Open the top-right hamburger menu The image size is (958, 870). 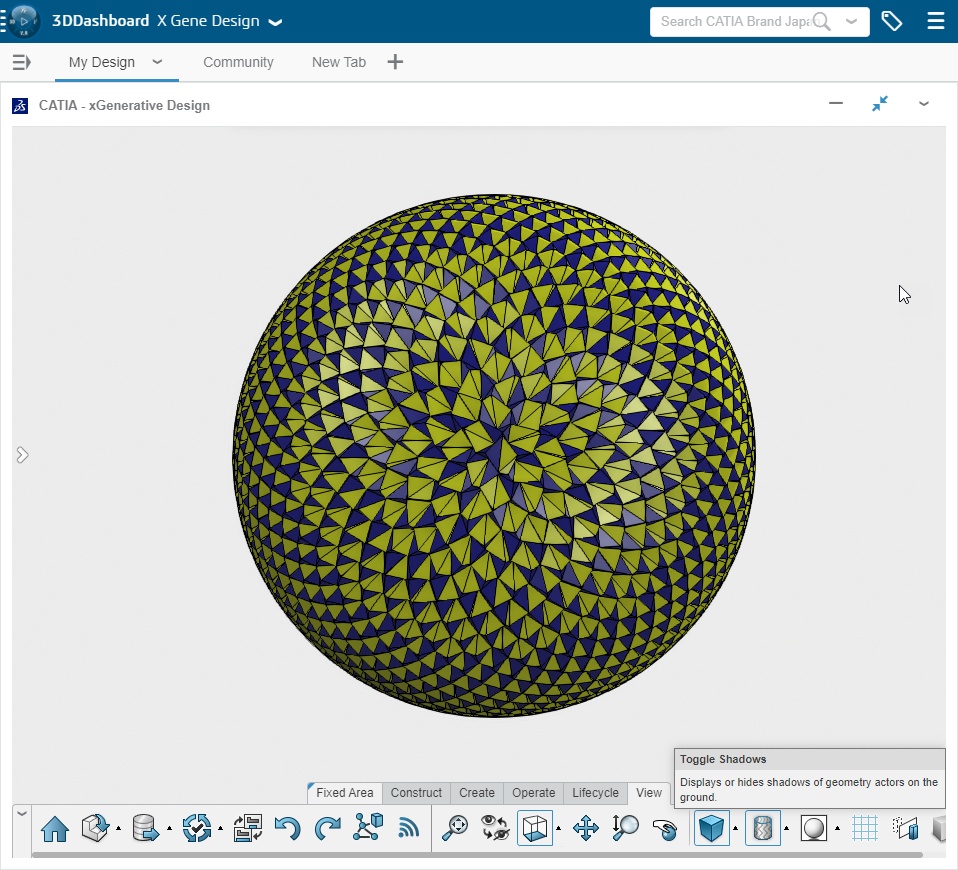click(x=936, y=21)
